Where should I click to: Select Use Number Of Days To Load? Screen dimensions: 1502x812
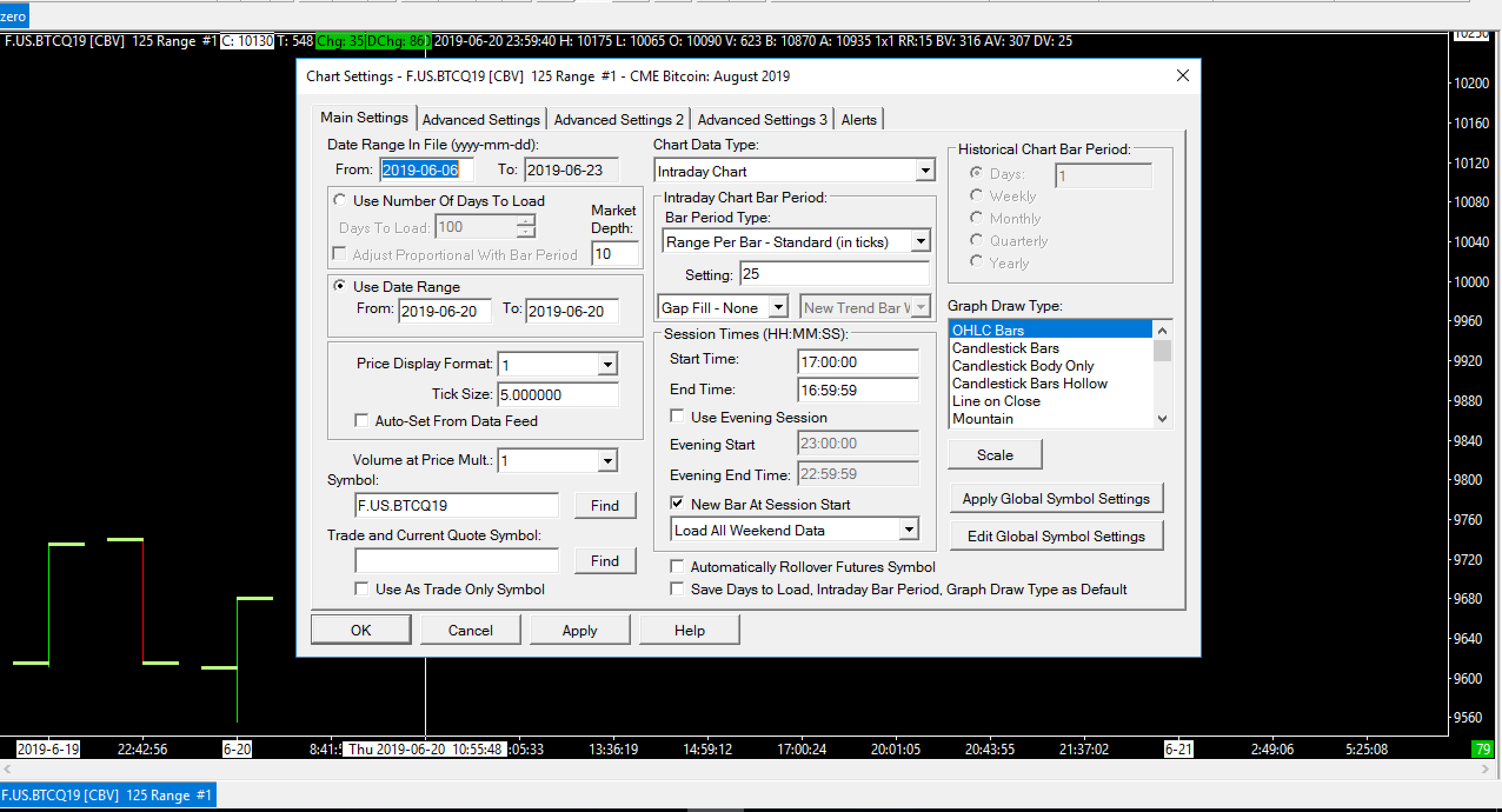pos(340,200)
